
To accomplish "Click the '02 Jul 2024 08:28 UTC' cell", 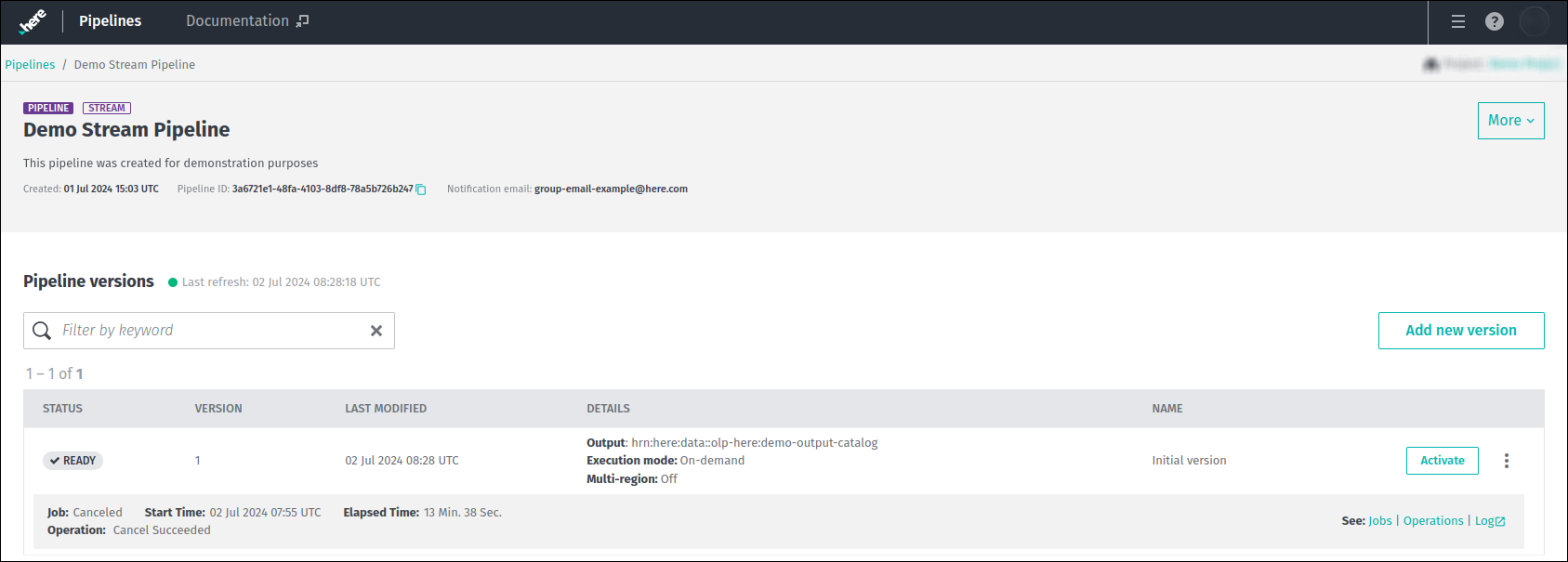I will pos(402,461).
